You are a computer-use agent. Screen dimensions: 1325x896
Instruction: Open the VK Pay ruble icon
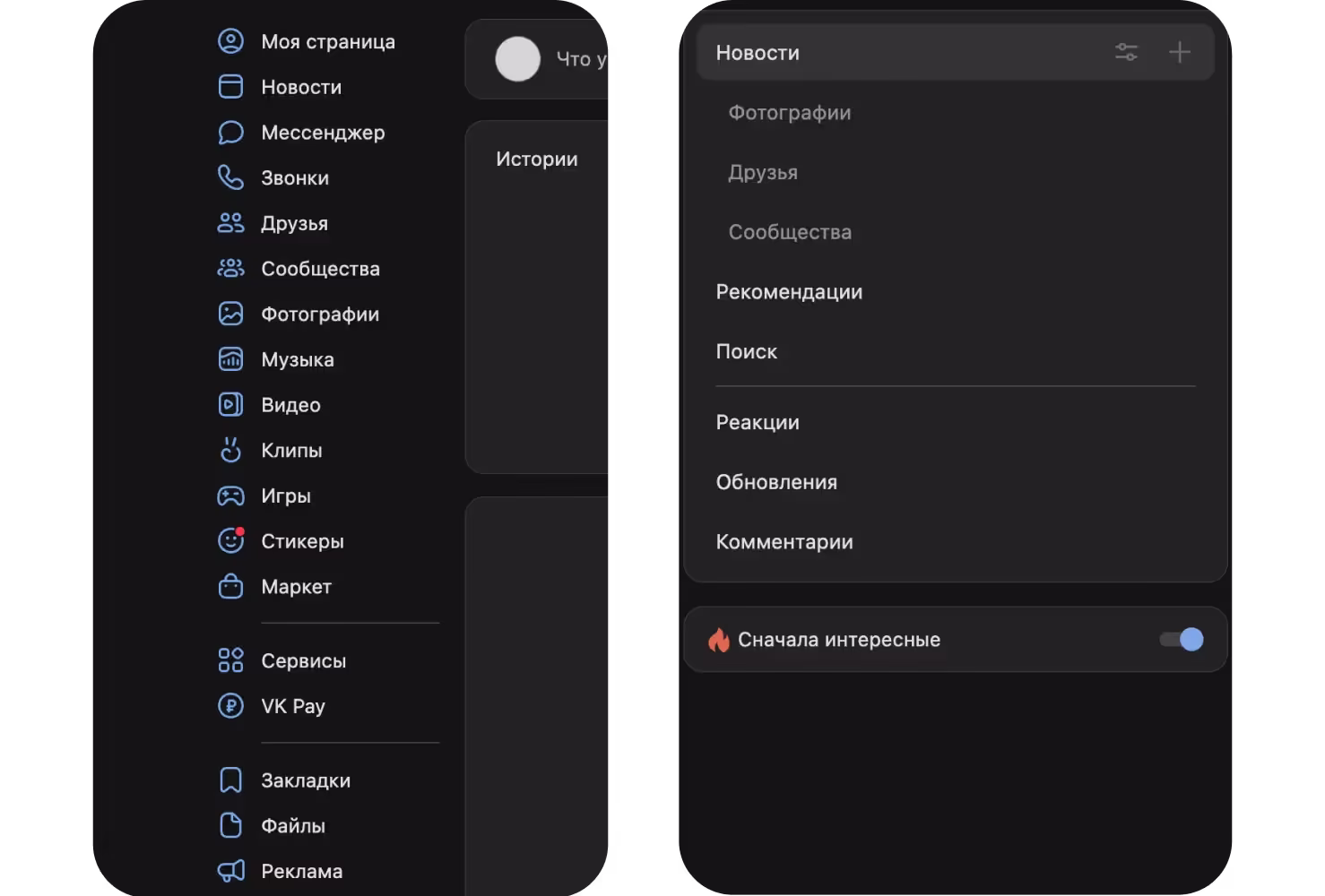(230, 706)
